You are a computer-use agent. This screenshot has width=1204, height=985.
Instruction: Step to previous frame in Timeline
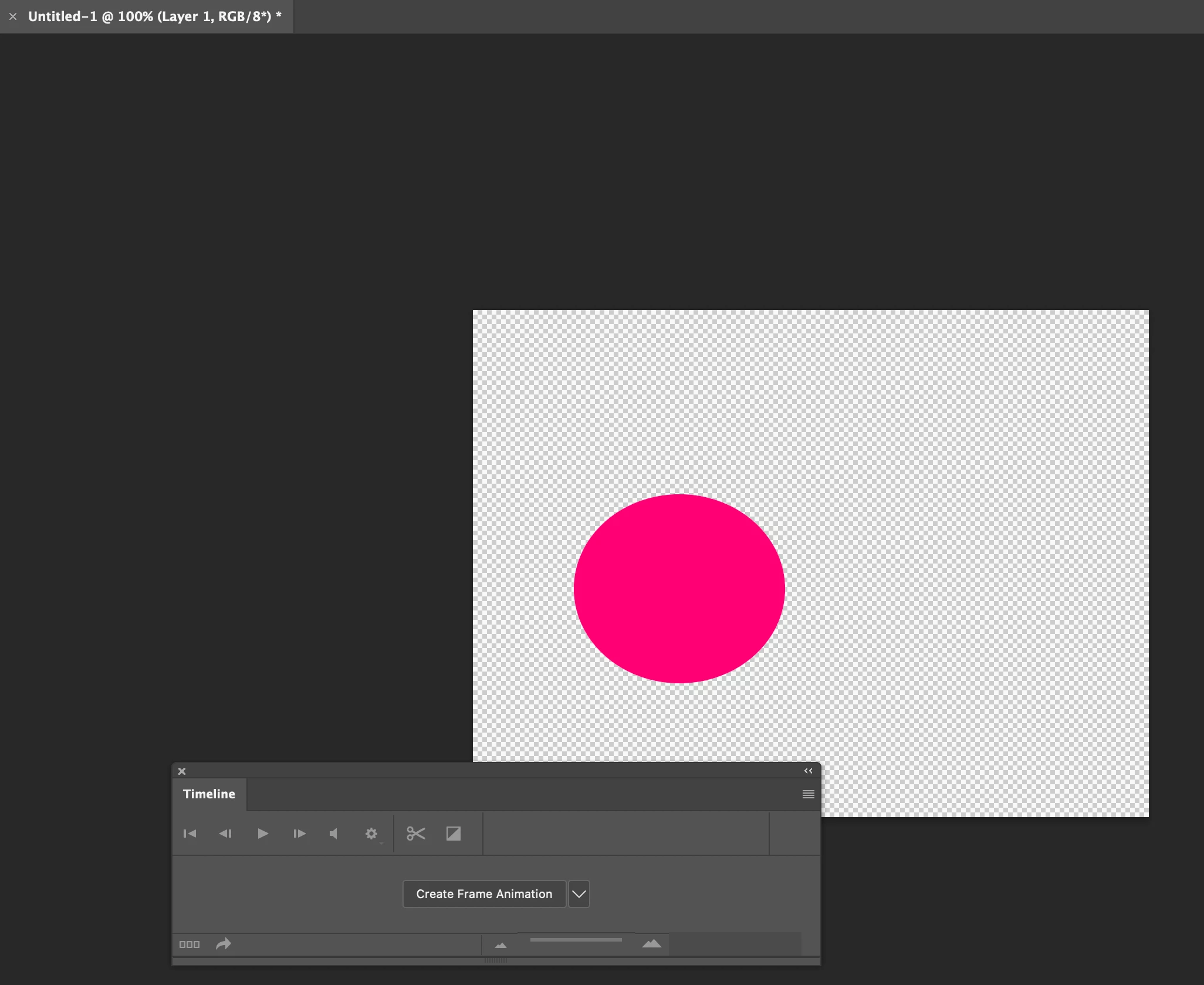[225, 834]
